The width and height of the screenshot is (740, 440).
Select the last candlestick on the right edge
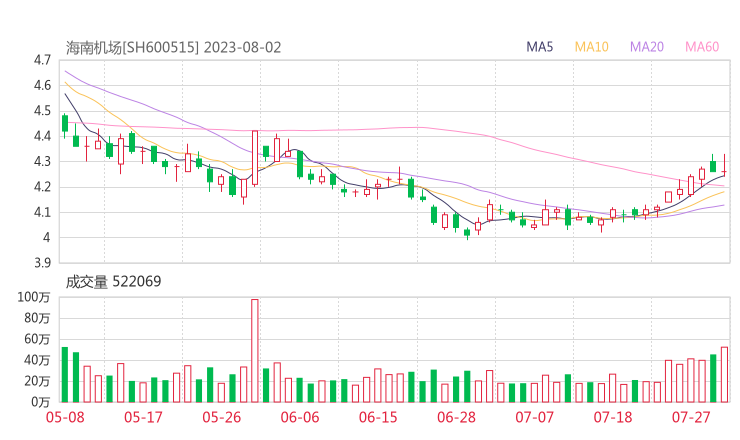pyautogui.click(x=724, y=165)
